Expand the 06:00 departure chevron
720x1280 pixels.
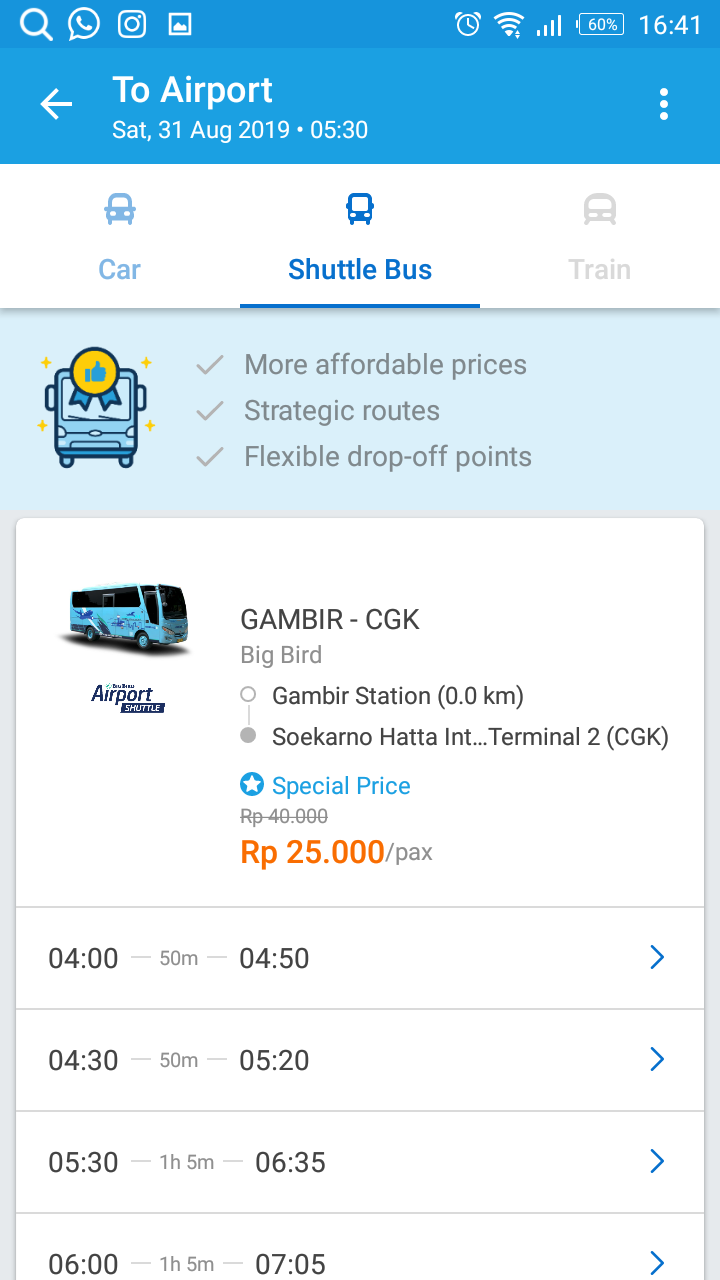(657, 1262)
